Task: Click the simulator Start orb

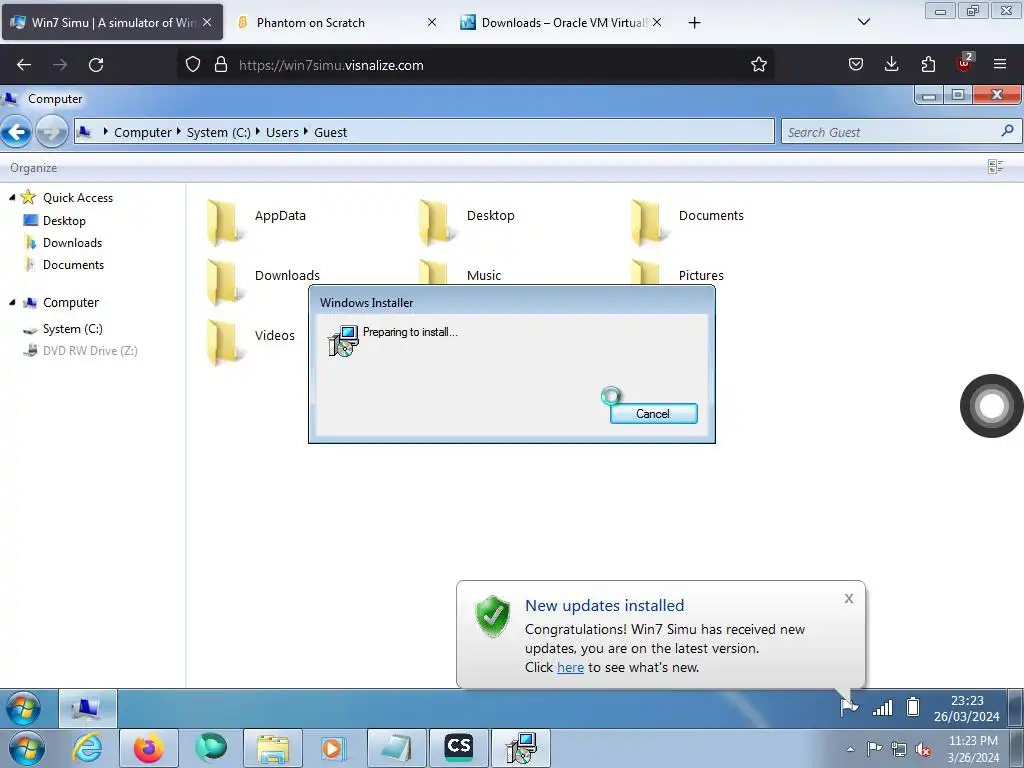Action: click(24, 708)
